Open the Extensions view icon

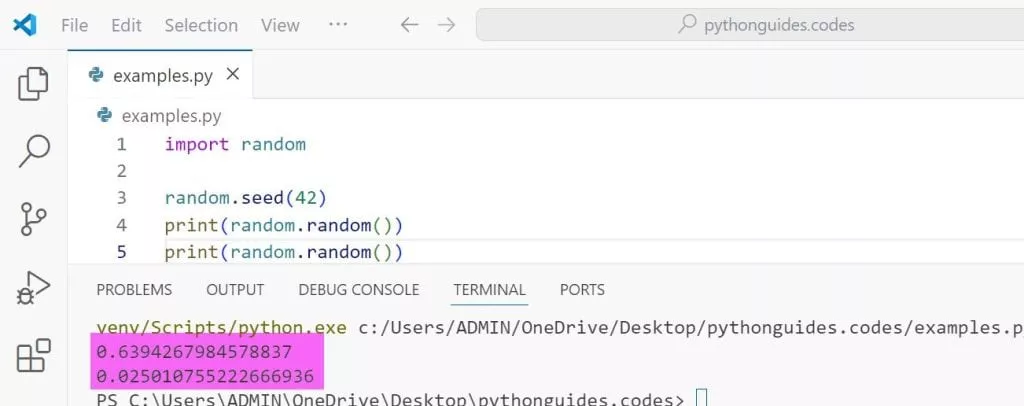click(34, 355)
